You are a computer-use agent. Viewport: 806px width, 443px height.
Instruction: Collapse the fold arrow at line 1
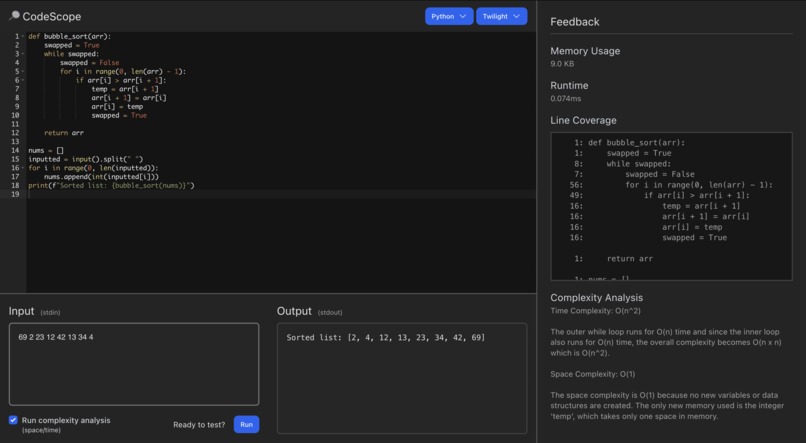pyautogui.click(x=23, y=36)
